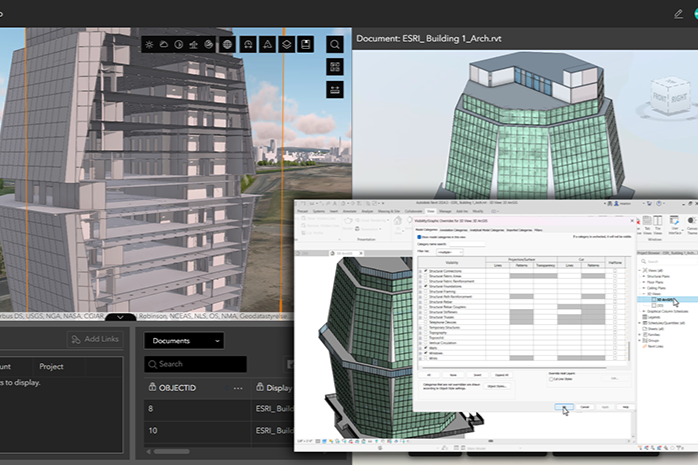The image size is (698, 465).
Task: Uncheck Structural Connections visibility checkbox
Action: 426,271
